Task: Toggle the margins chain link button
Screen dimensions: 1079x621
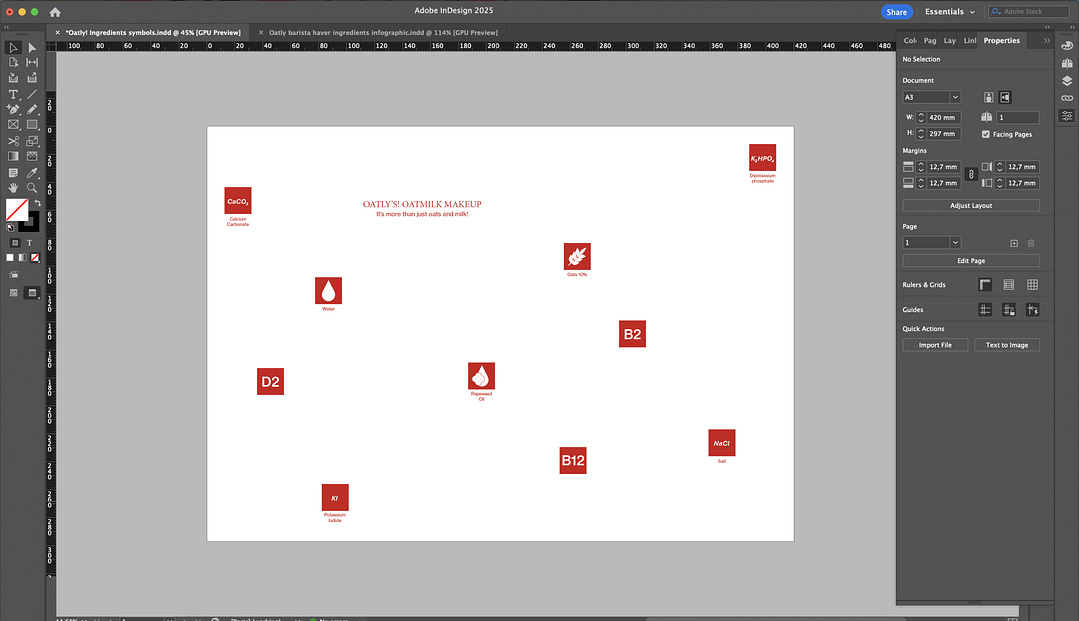Action: pos(970,174)
